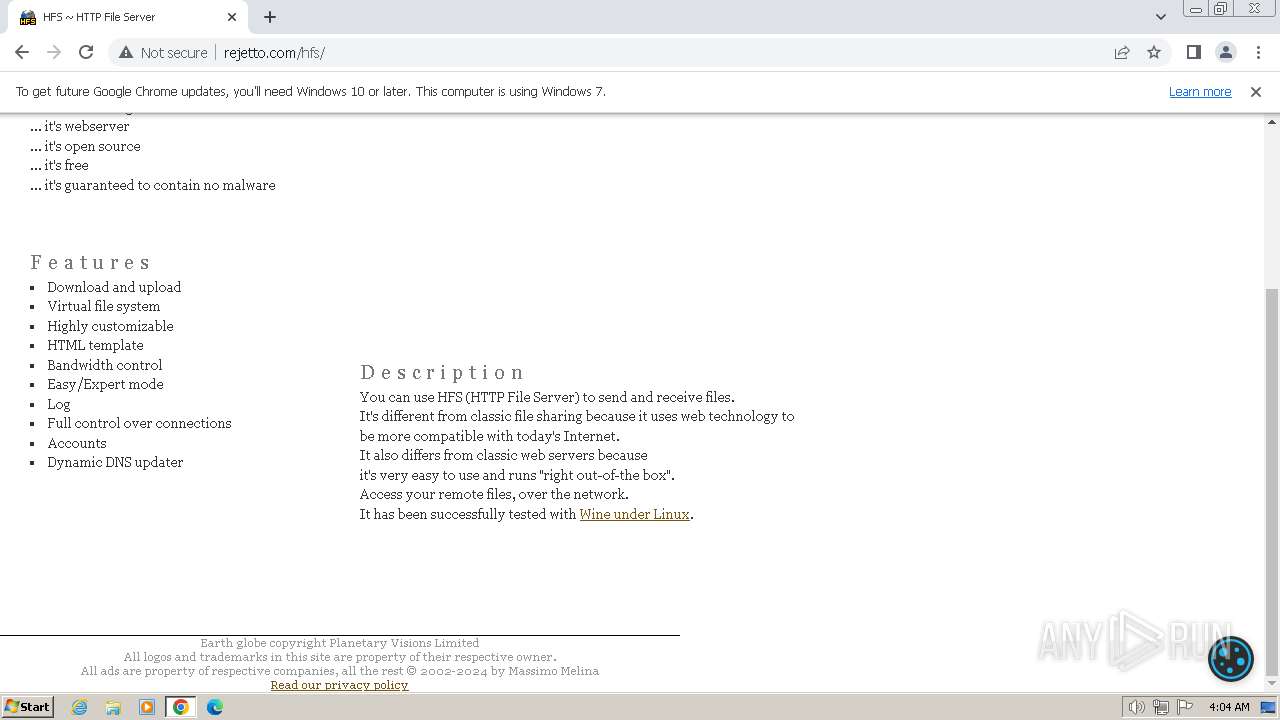Click the 'Dynamic DNS updater' list item
Viewport: 1280px width, 720px height.
pos(115,462)
